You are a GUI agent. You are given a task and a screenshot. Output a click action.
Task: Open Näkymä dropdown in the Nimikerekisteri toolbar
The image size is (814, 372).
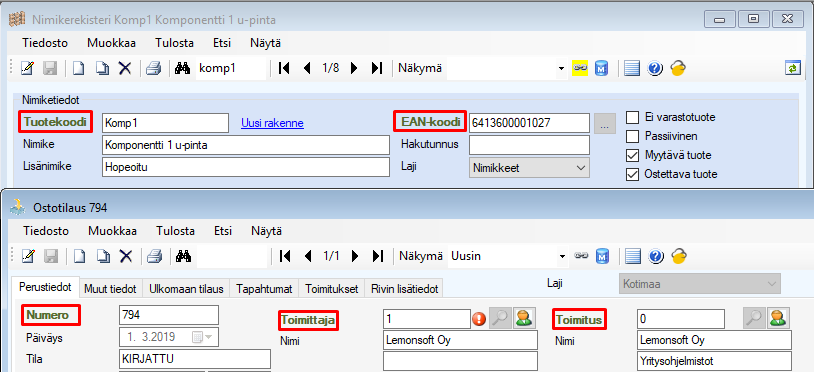coord(561,68)
